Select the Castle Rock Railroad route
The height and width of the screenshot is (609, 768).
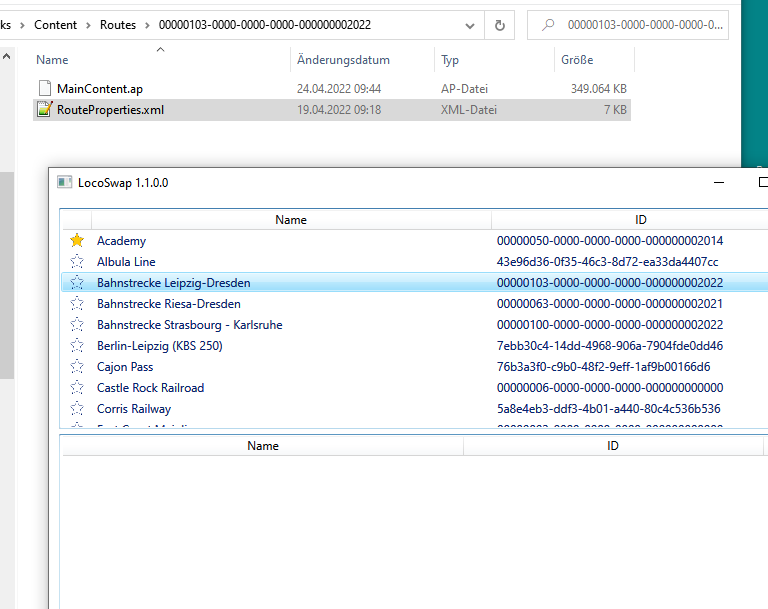(x=415, y=388)
